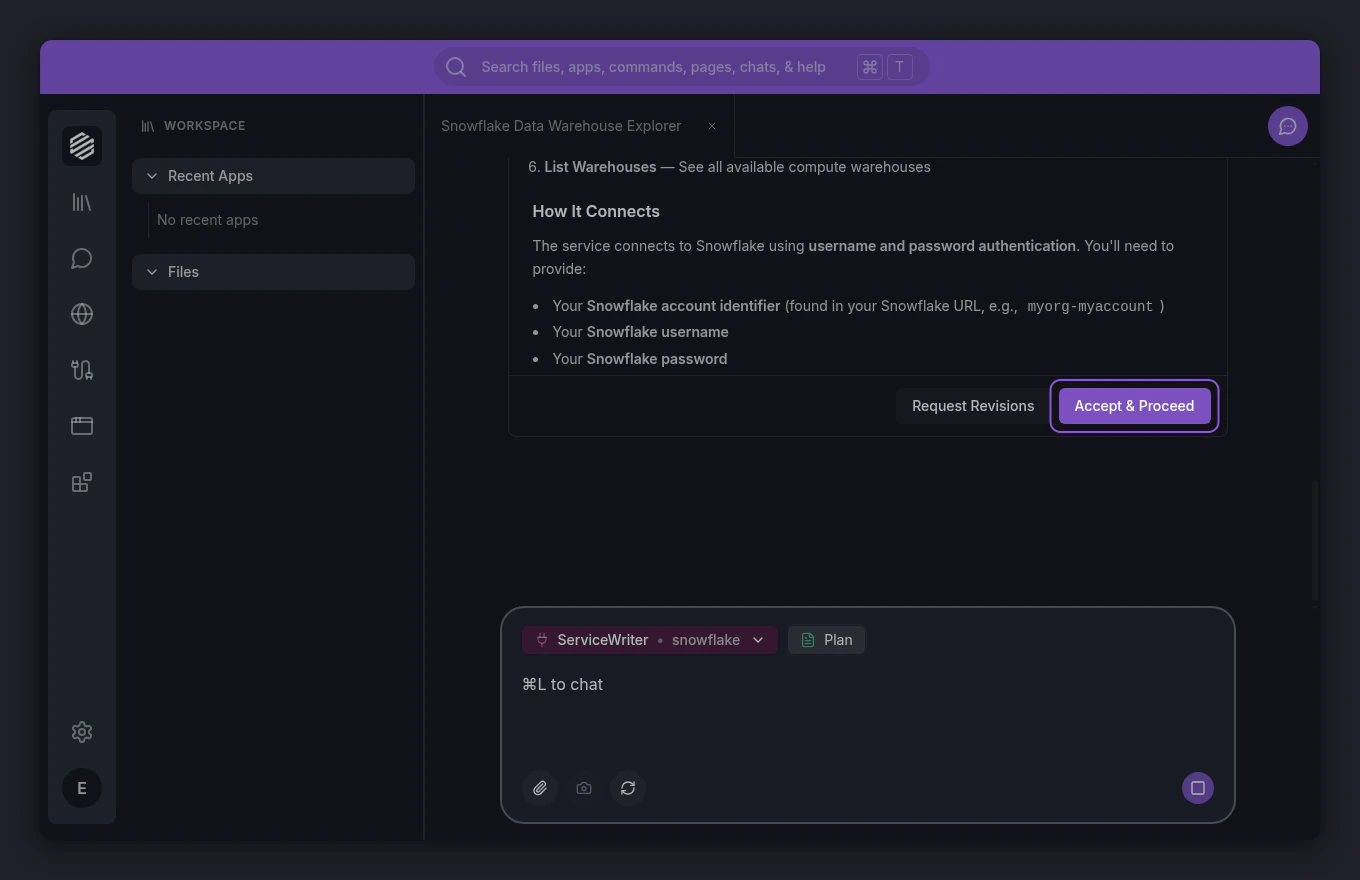
Task: Click the search magnifier icon
Action: (x=456, y=67)
